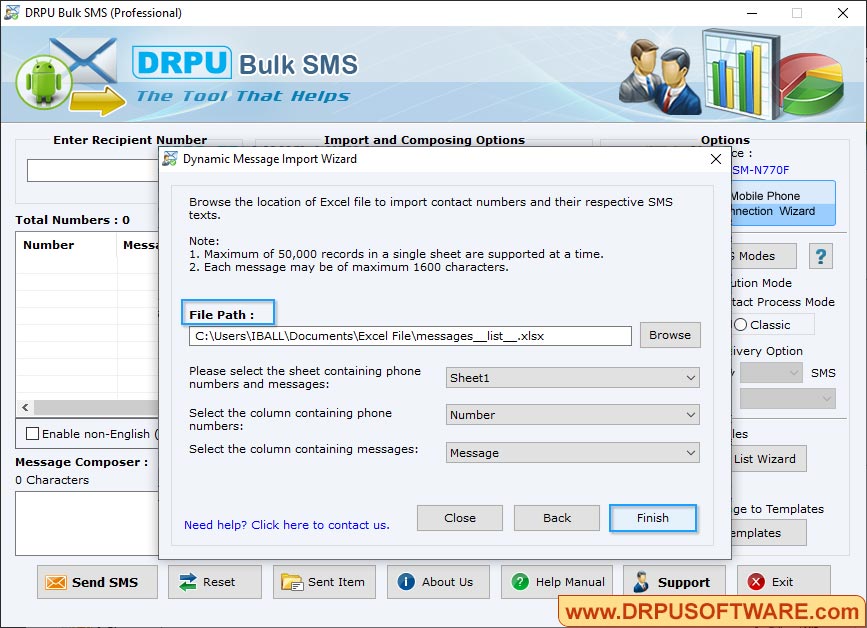Click the About Us info icon
867x628 pixels.
click(x=406, y=581)
